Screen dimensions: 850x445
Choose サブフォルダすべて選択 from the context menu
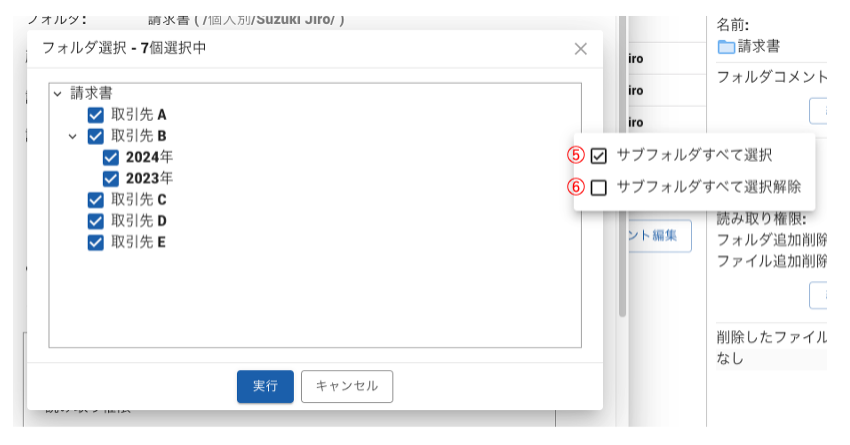(x=694, y=155)
